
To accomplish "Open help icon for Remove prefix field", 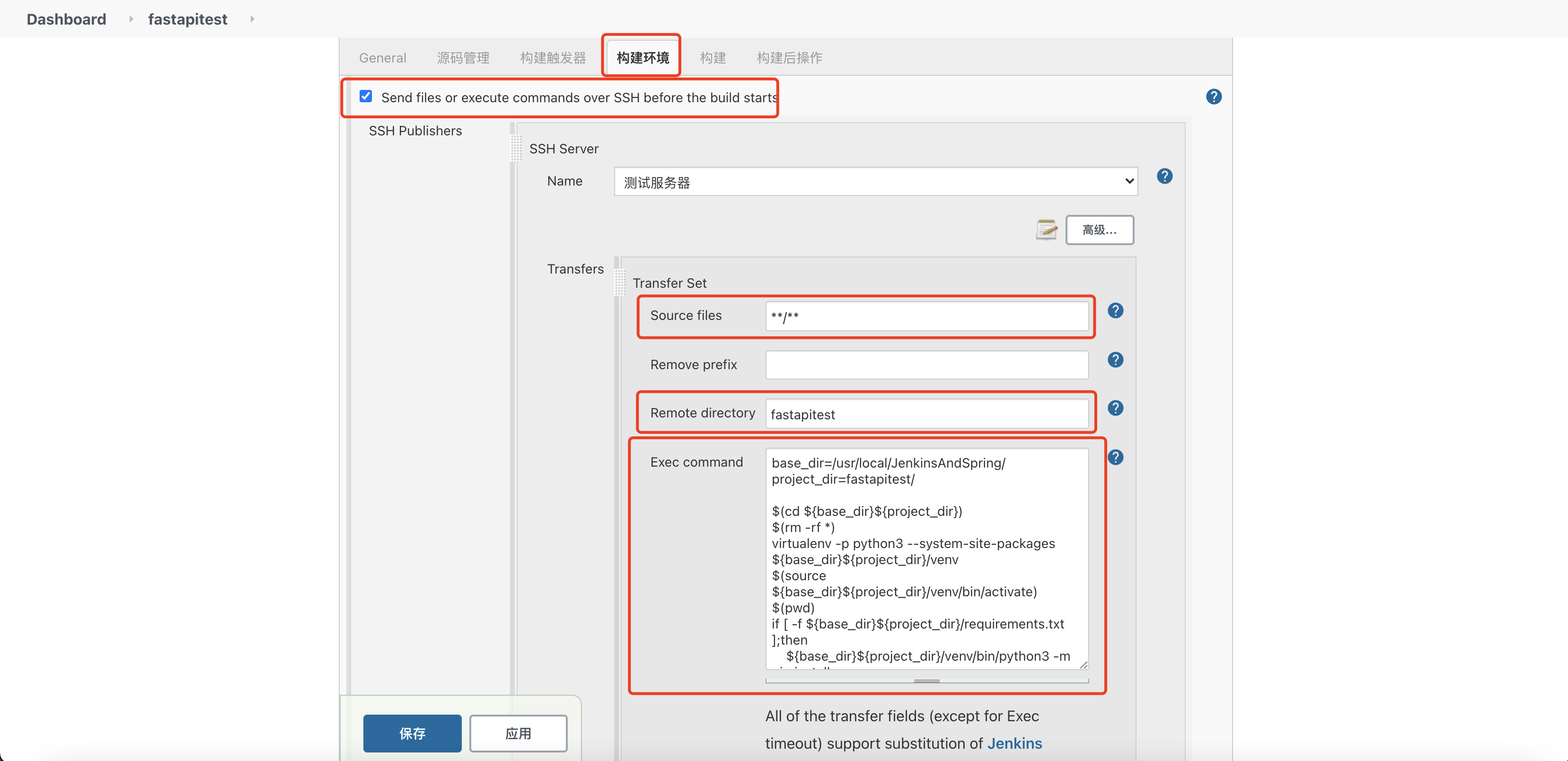I will [1115, 360].
